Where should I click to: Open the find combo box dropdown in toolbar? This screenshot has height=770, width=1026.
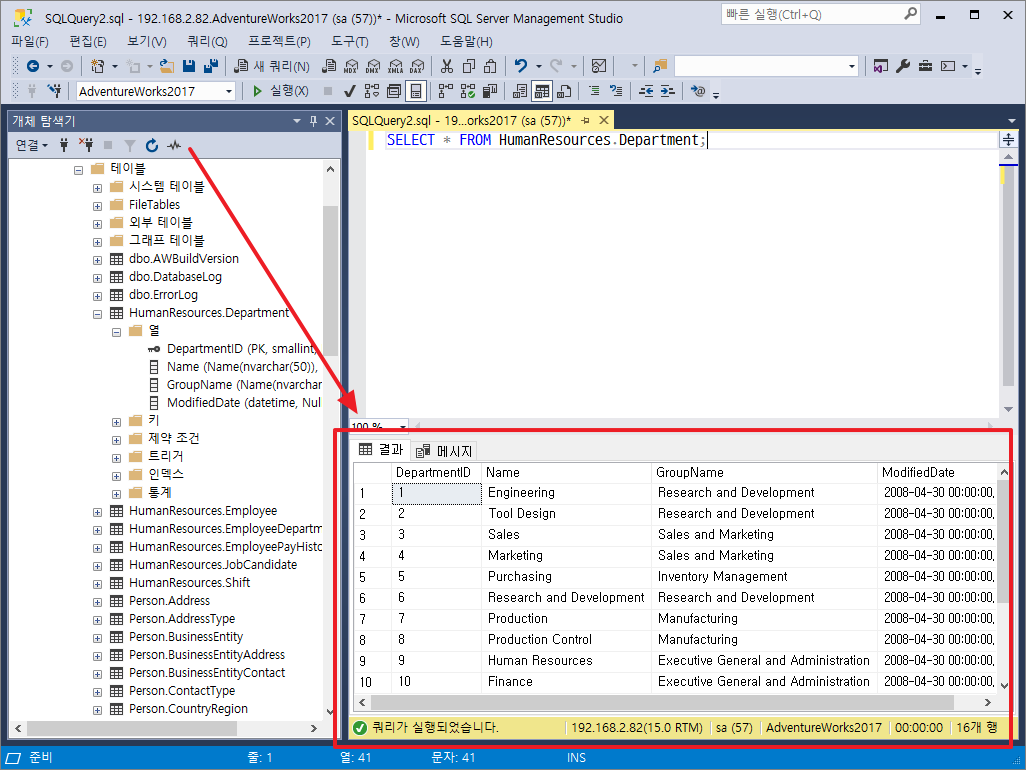[x=851, y=66]
